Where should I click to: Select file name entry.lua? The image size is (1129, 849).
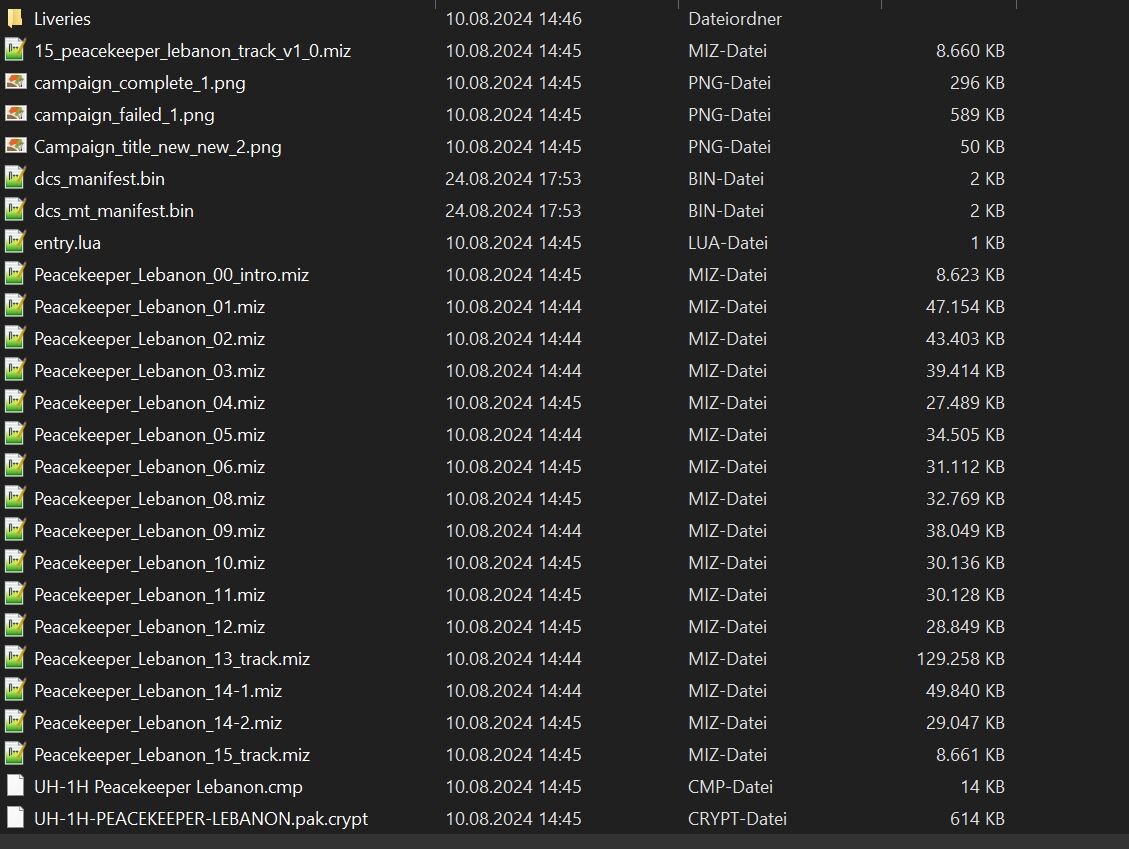coord(67,243)
